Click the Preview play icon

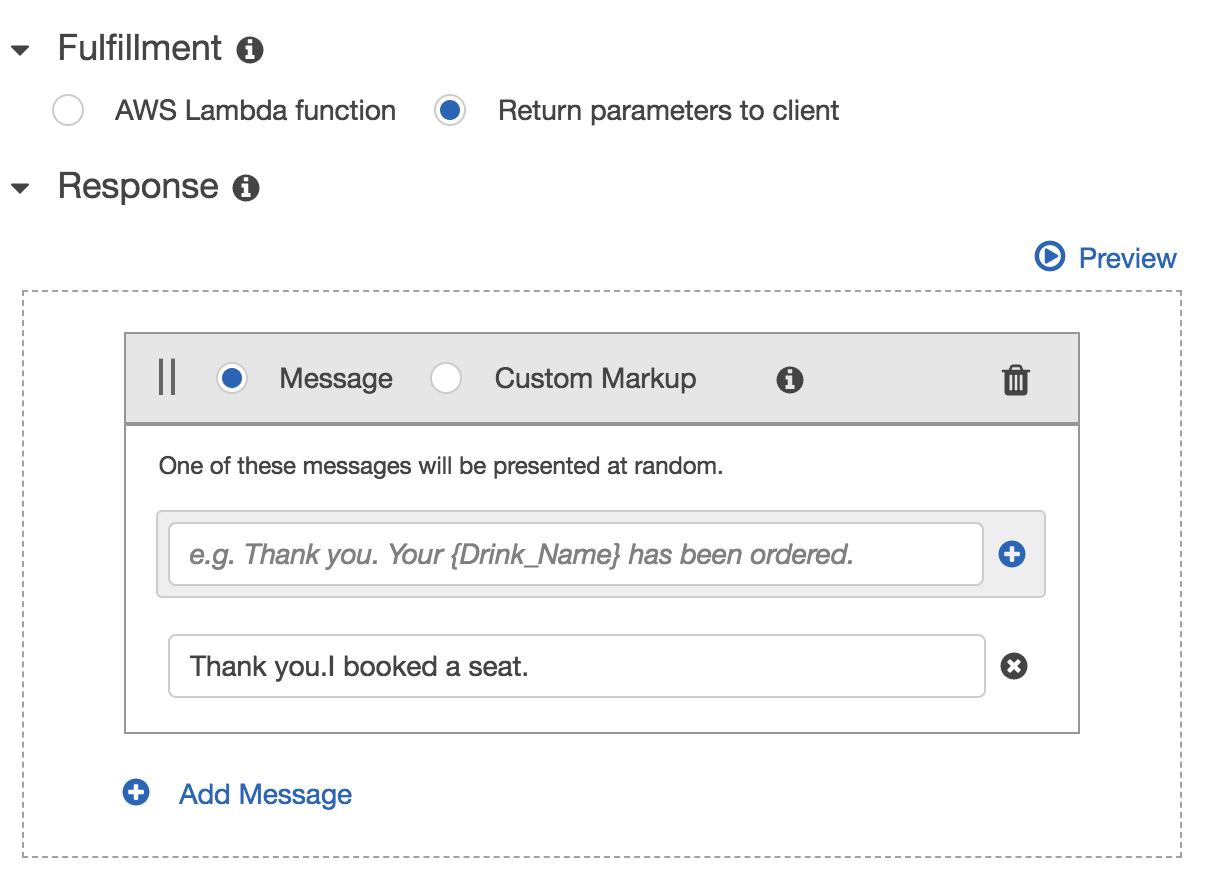pyautogui.click(x=1050, y=257)
